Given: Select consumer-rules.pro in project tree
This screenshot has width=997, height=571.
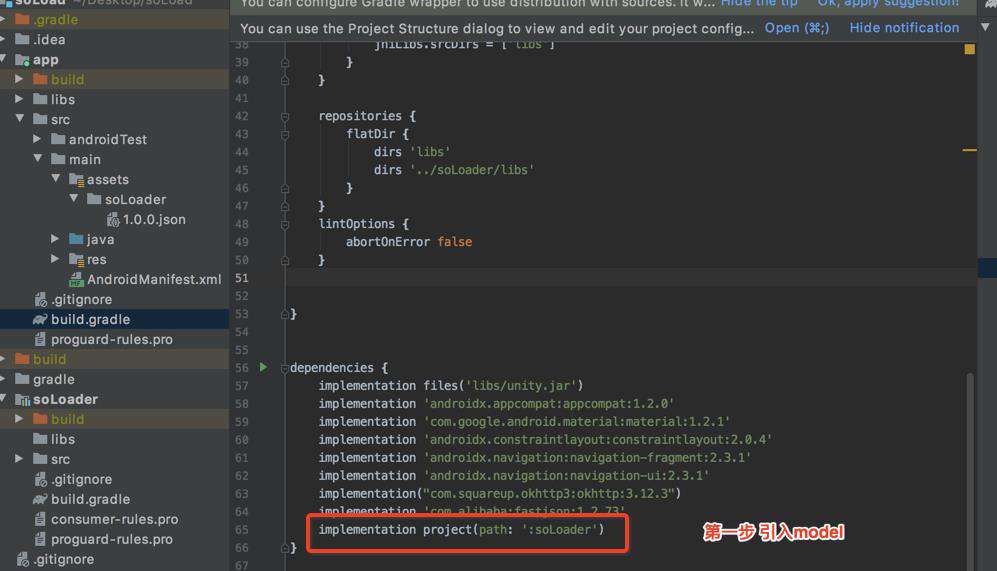Looking at the screenshot, I should [x=114, y=519].
